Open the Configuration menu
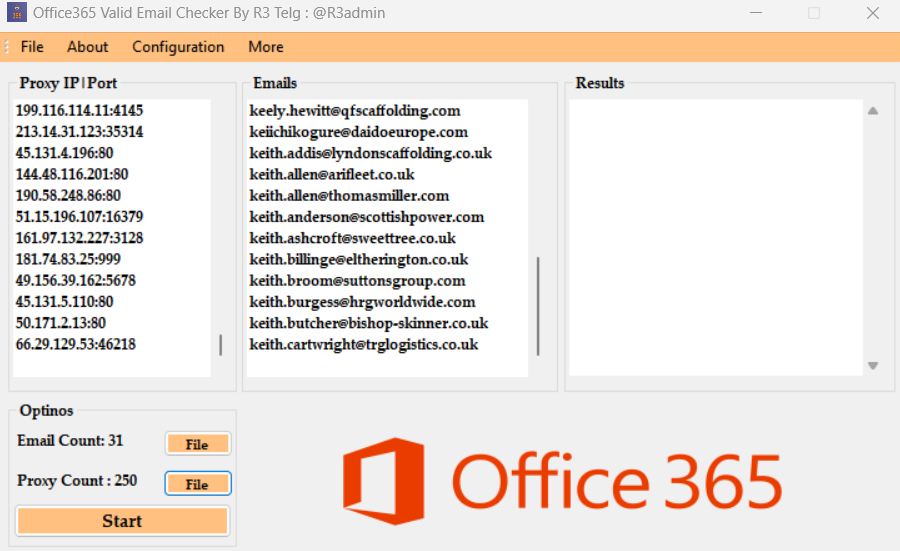 point(178,47)
